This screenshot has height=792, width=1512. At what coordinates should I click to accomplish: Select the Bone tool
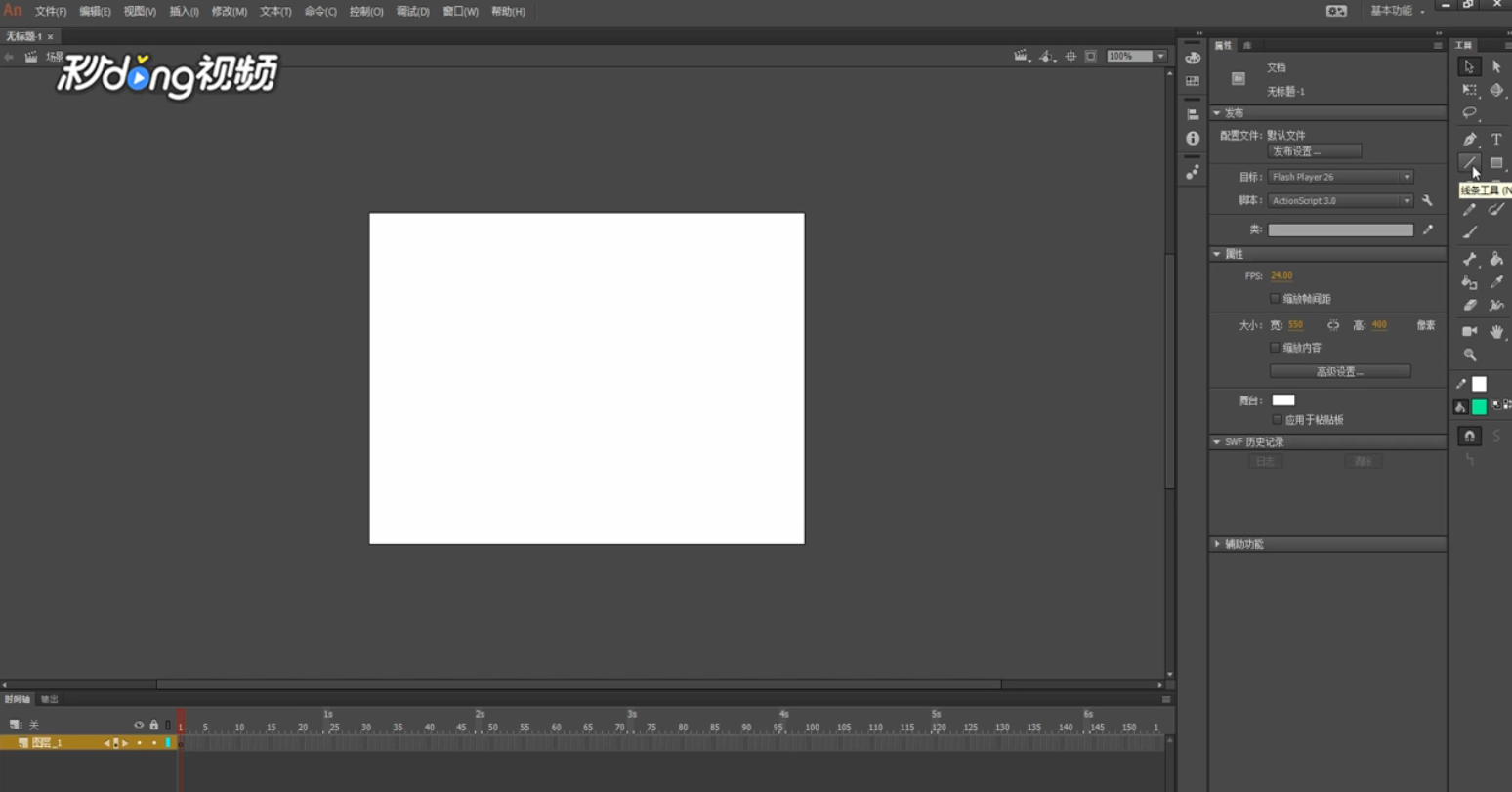(1469, 259)
